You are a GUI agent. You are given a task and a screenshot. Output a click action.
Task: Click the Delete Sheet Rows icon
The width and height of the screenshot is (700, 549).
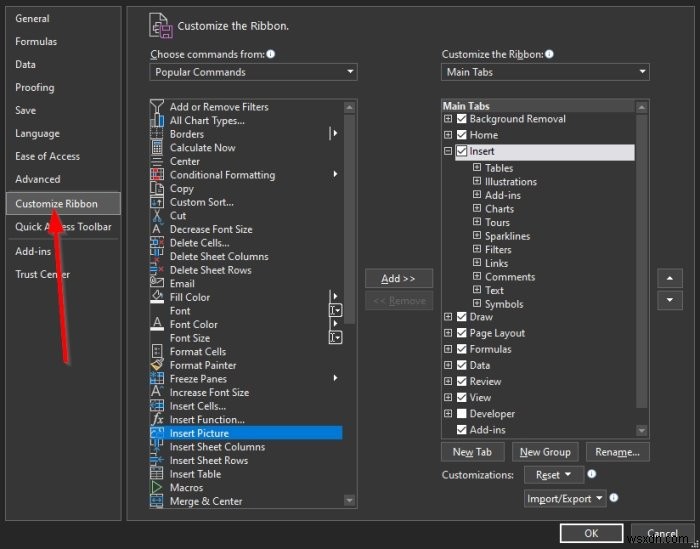[x=157, y=270]
